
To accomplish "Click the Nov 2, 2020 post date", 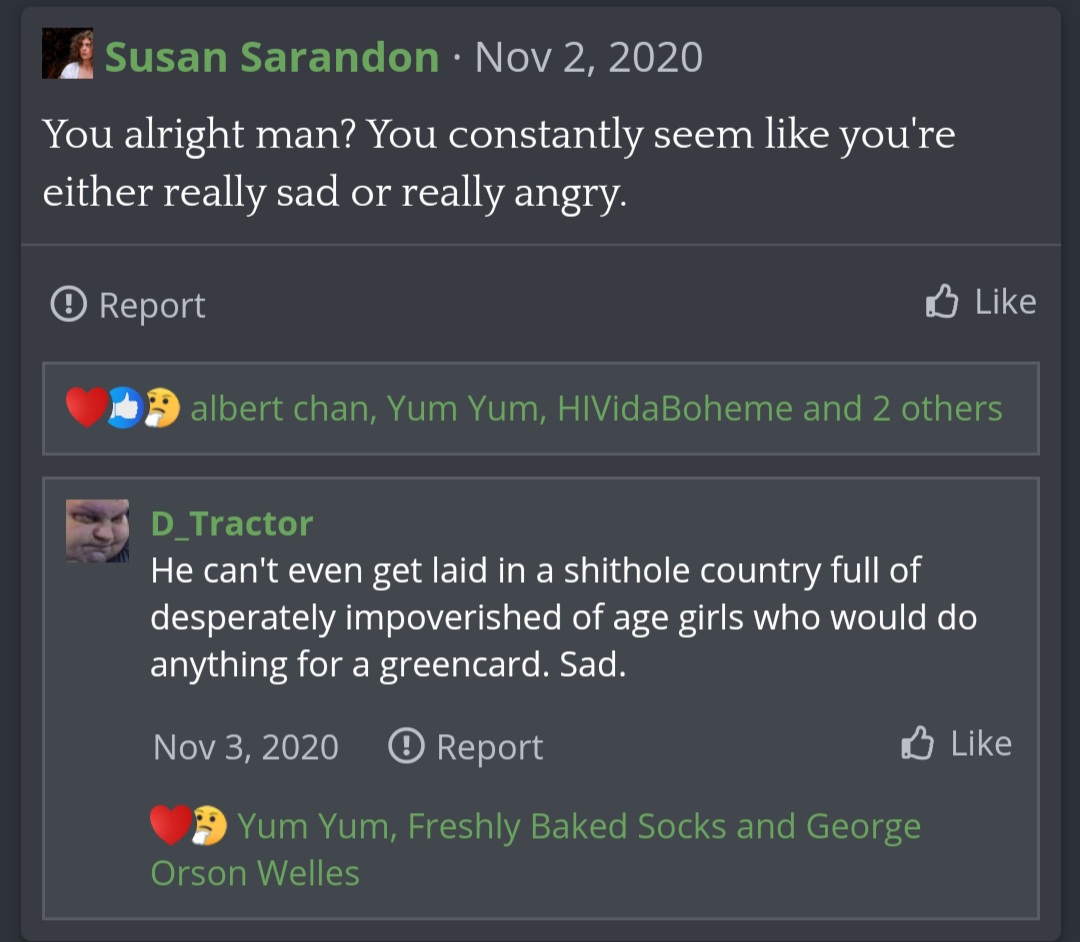I will click(x=589, y=57).
